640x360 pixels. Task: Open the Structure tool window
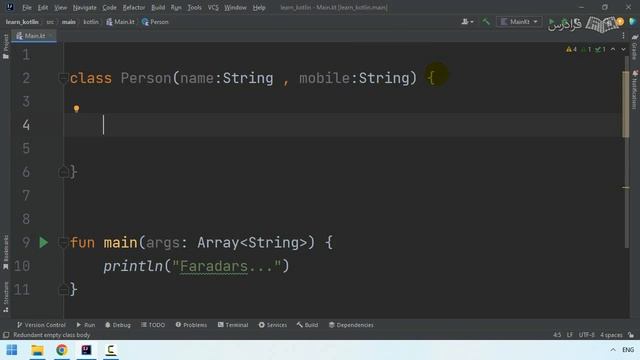point(5,296)
